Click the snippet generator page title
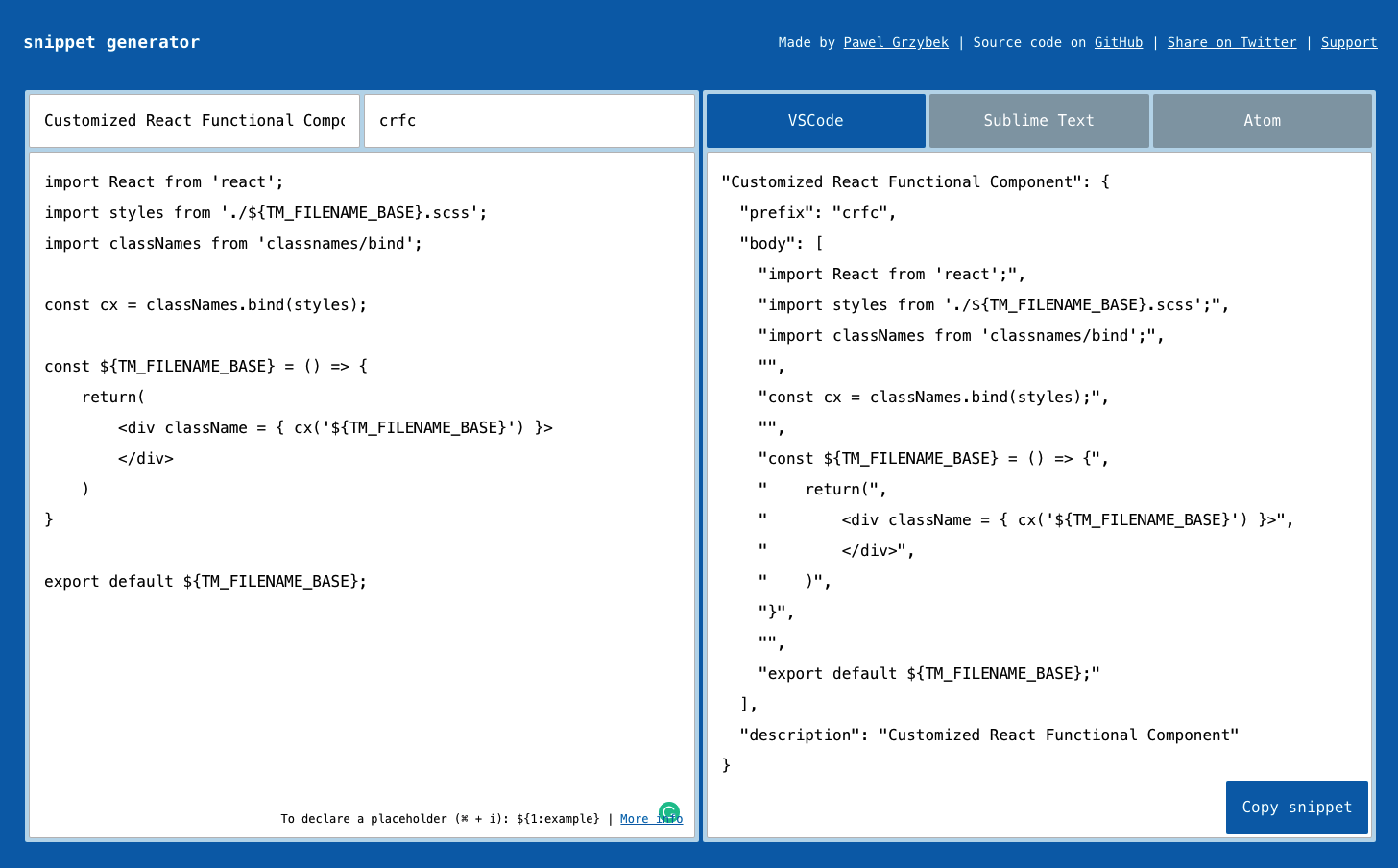 [111, 42]
